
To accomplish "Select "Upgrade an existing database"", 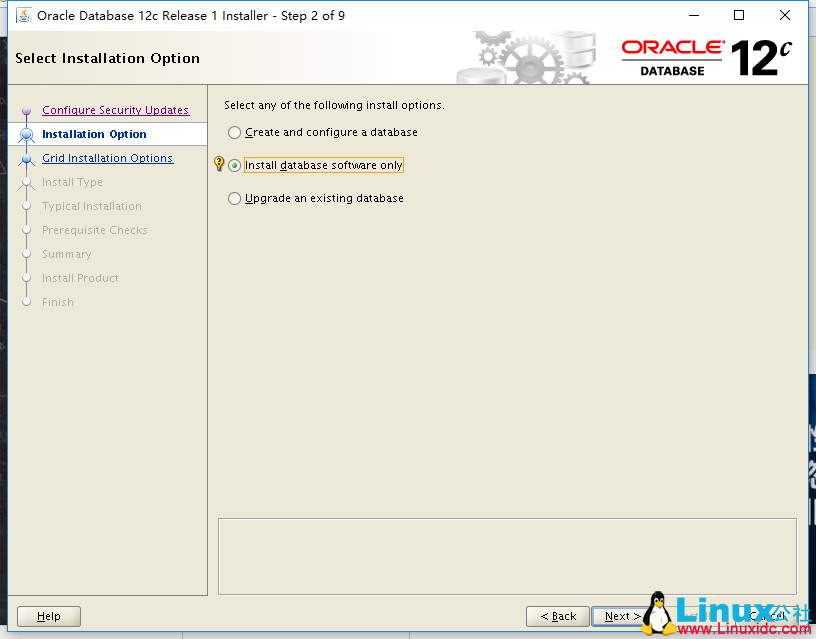I will coord(233,198).
